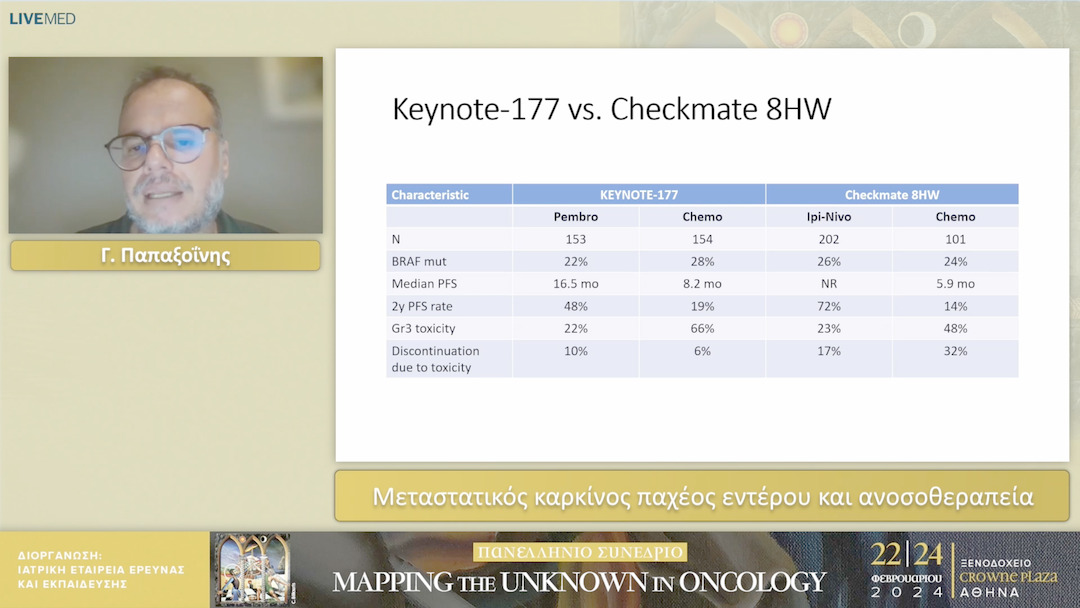Click the NR value in Ipi-Nivo column
The image size is (1080, 608).
point(829,284)
